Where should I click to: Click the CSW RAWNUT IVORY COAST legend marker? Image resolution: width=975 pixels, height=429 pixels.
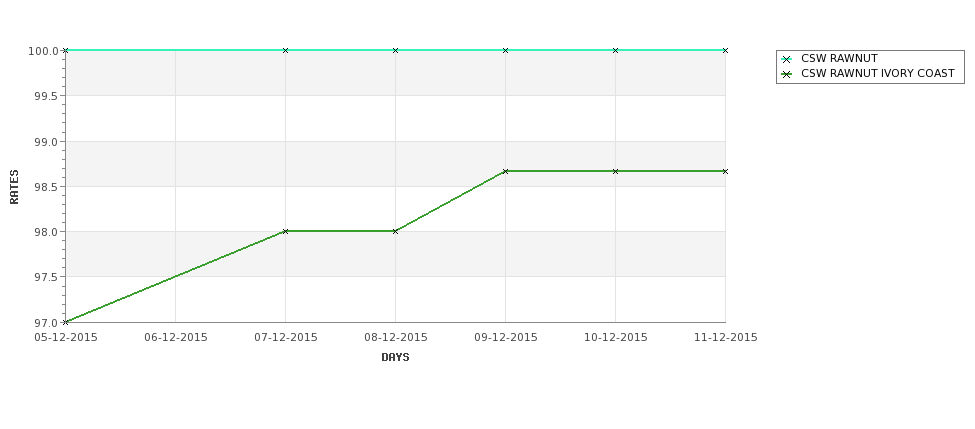tap(786, 74)
